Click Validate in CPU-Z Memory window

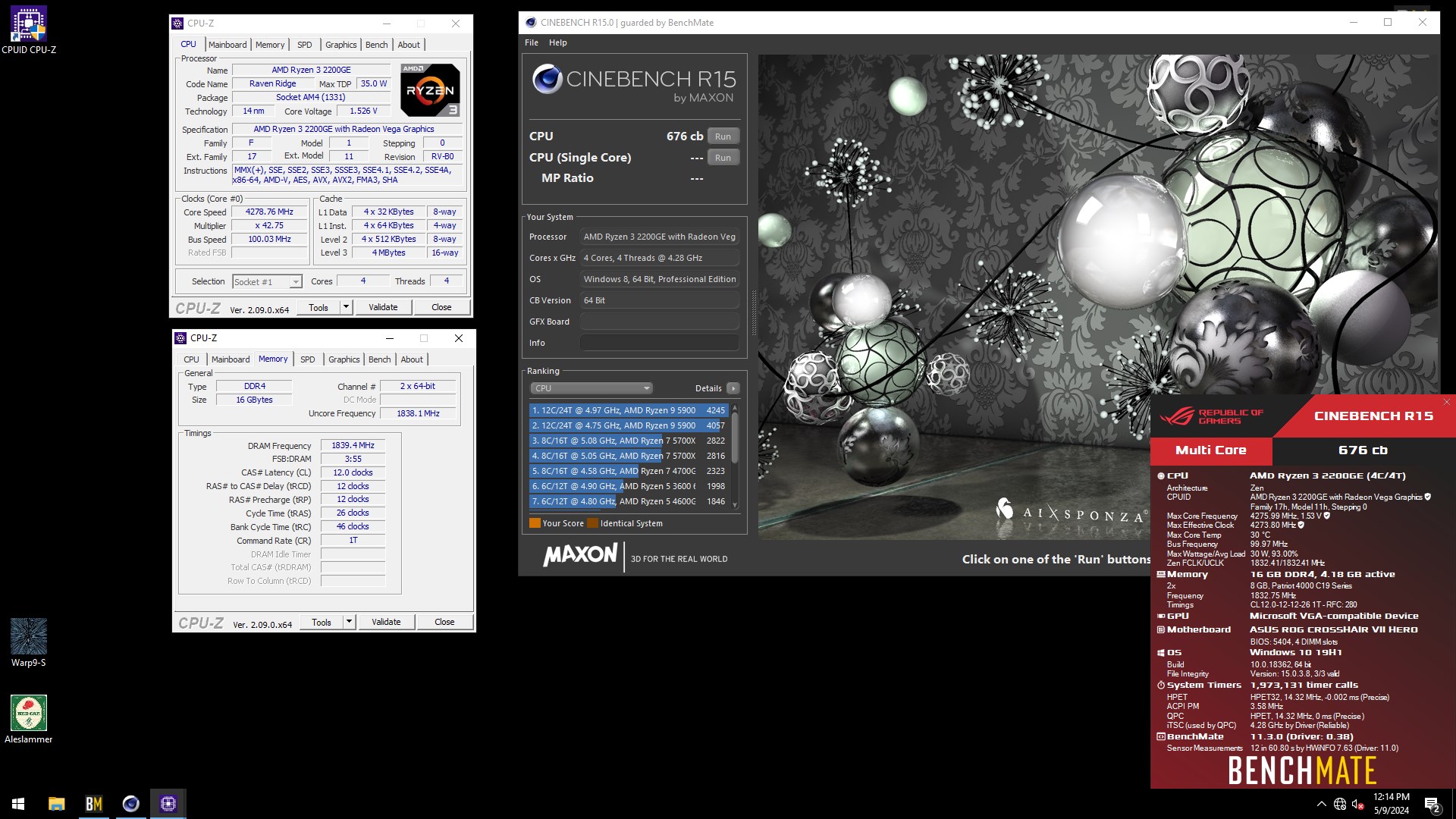click(386, 622)
